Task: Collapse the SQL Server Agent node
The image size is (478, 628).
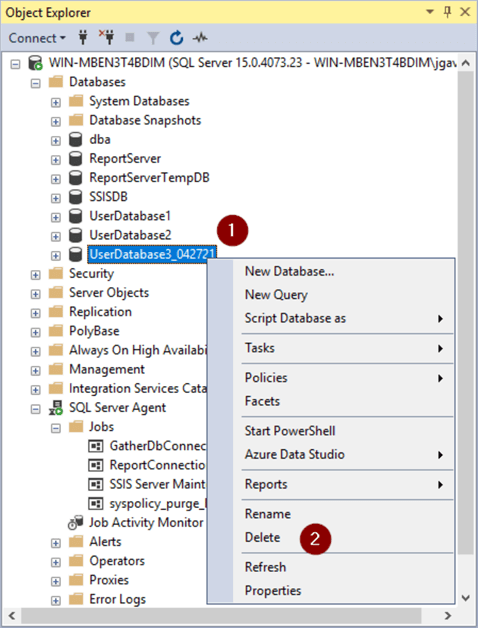Action: click(36, 409)
